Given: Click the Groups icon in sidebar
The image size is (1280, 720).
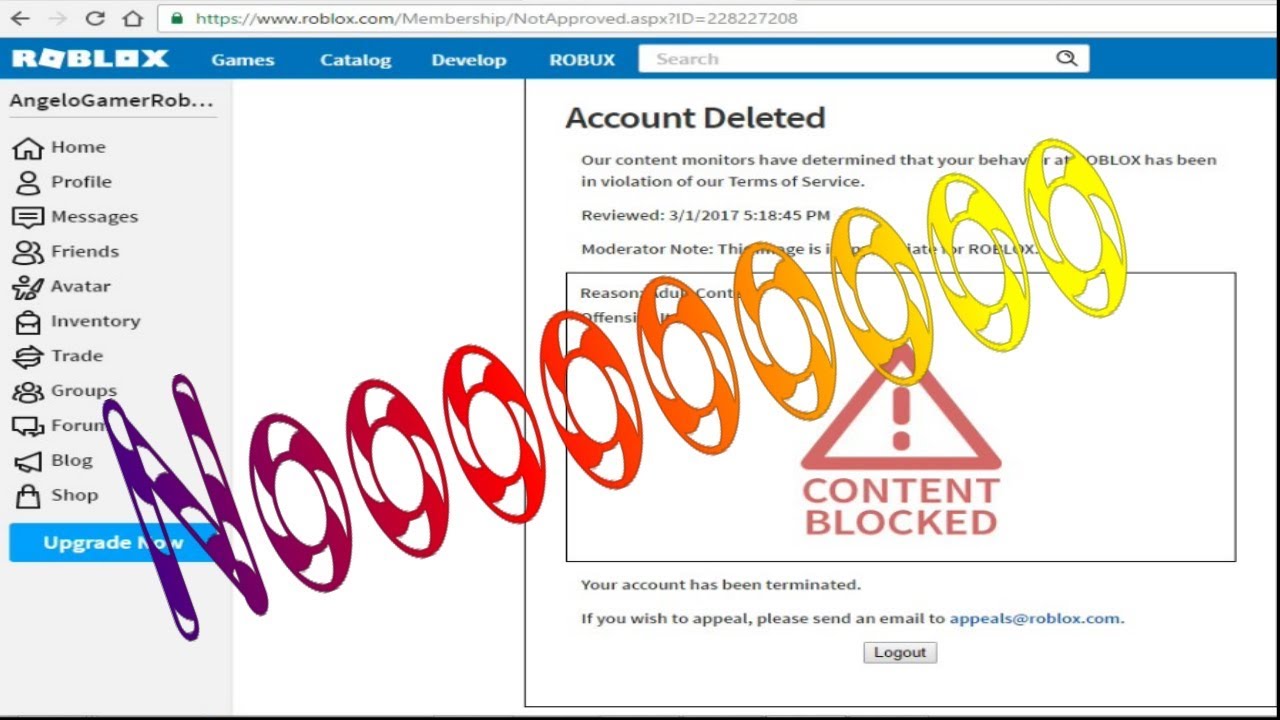Looking at the screenshot, I should point(27,391).
